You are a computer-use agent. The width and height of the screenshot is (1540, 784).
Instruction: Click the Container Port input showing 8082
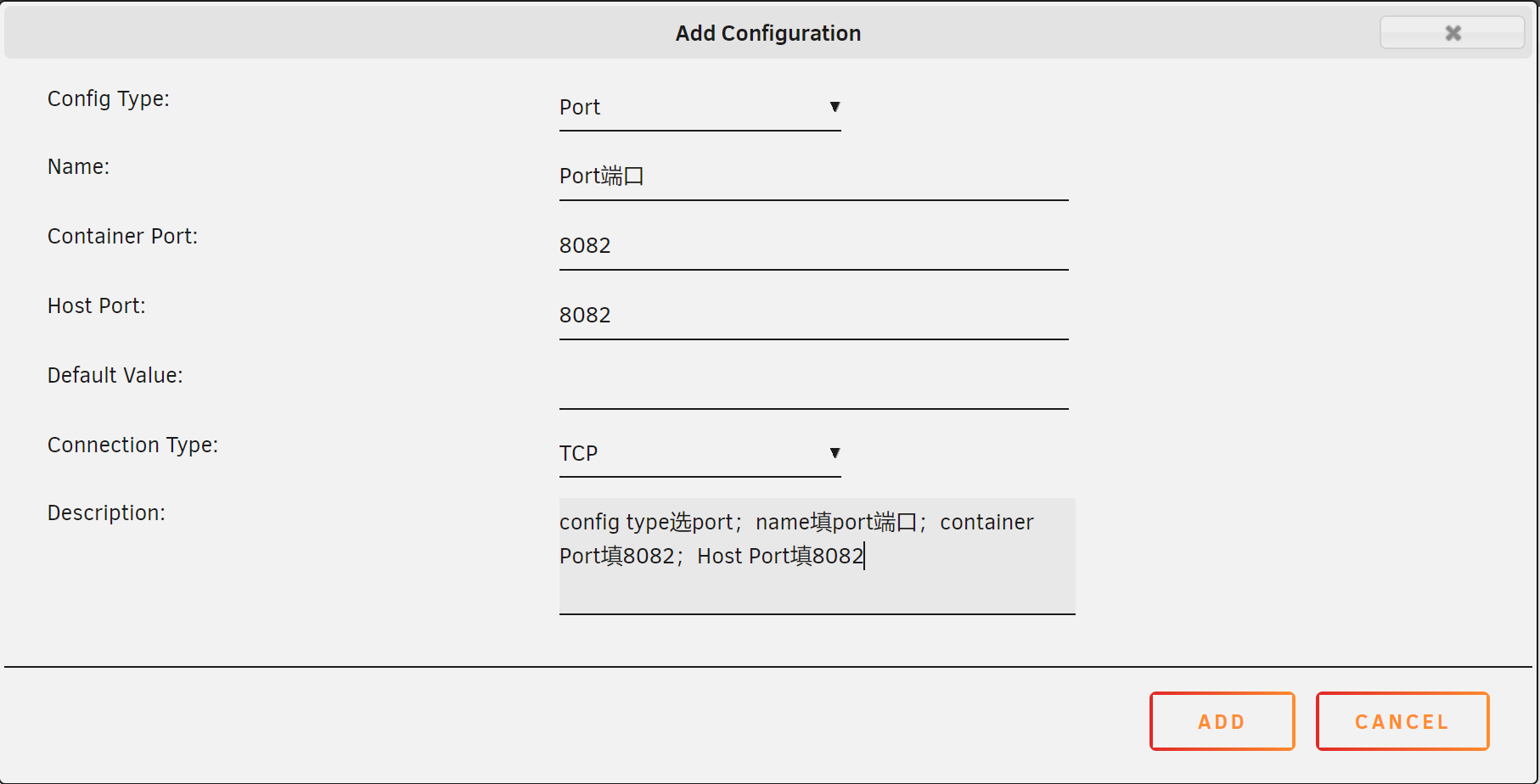[813, 246]
